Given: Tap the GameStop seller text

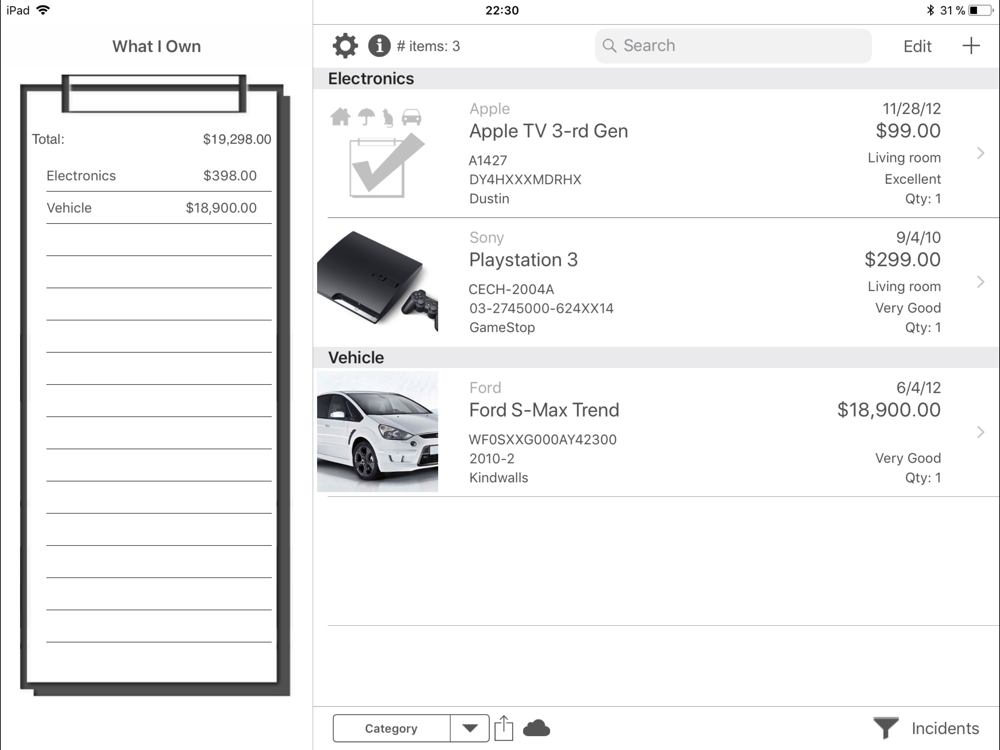Looking at the screenshot, I should coord(502,327).
